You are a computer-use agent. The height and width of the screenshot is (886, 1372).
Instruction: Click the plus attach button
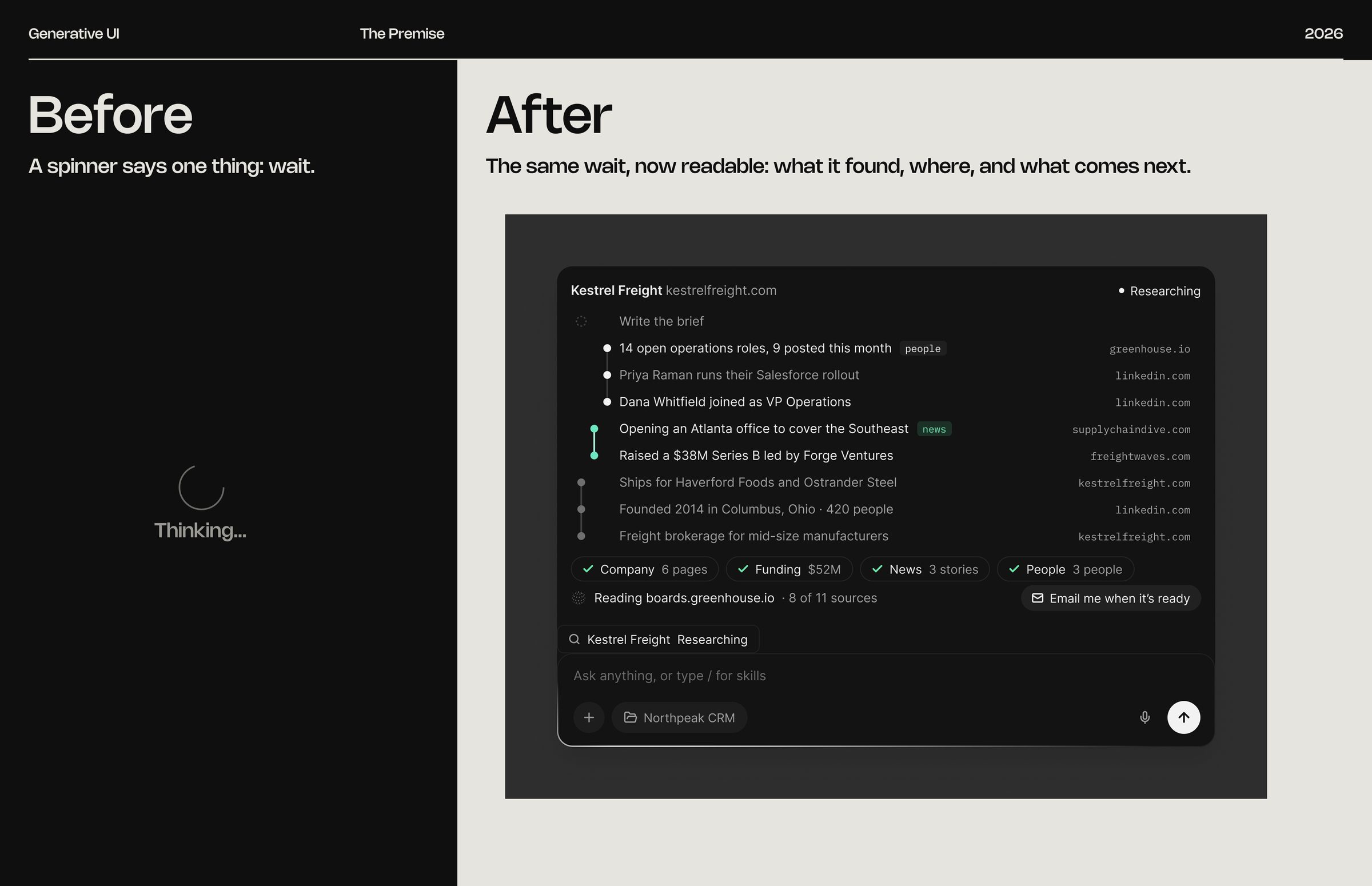[x=588, y=717]
